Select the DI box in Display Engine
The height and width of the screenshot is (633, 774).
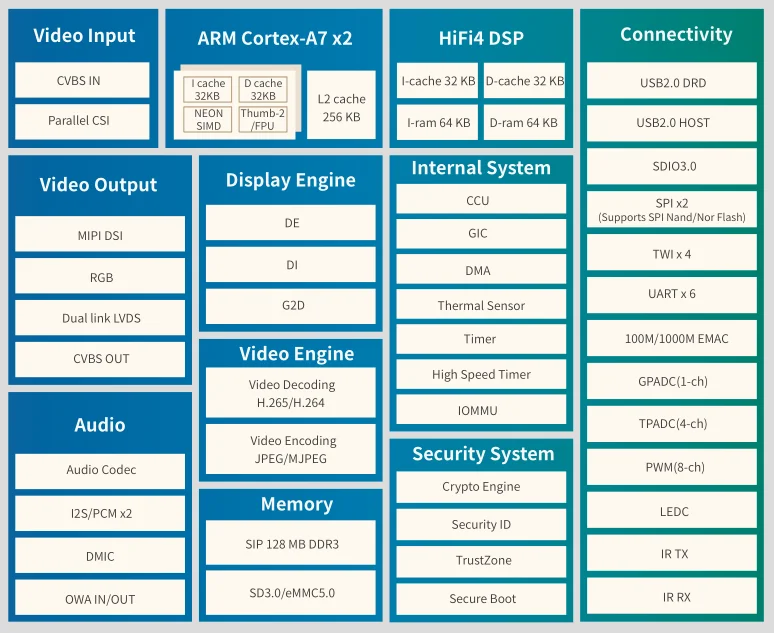click(291, 265)
